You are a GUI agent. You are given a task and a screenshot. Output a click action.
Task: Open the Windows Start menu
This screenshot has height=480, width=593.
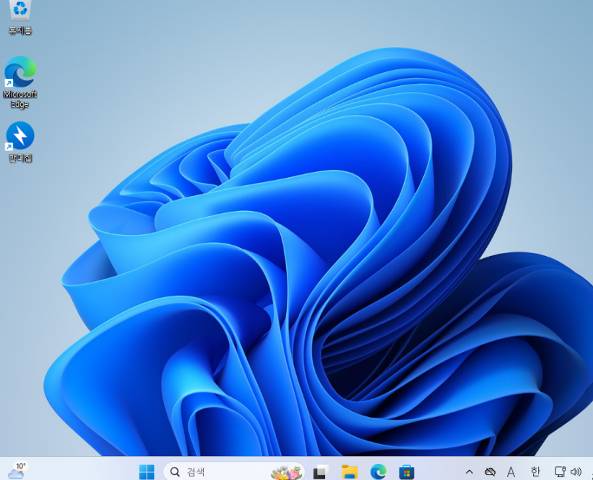pos(147,472)
